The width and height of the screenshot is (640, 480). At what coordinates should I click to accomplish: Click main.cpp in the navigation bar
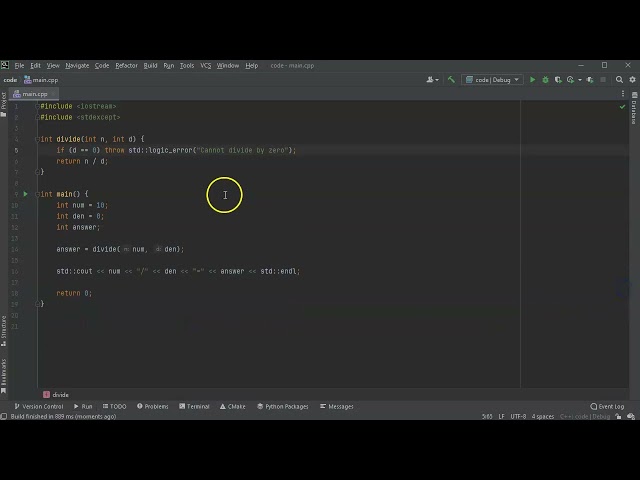(41, 80)
